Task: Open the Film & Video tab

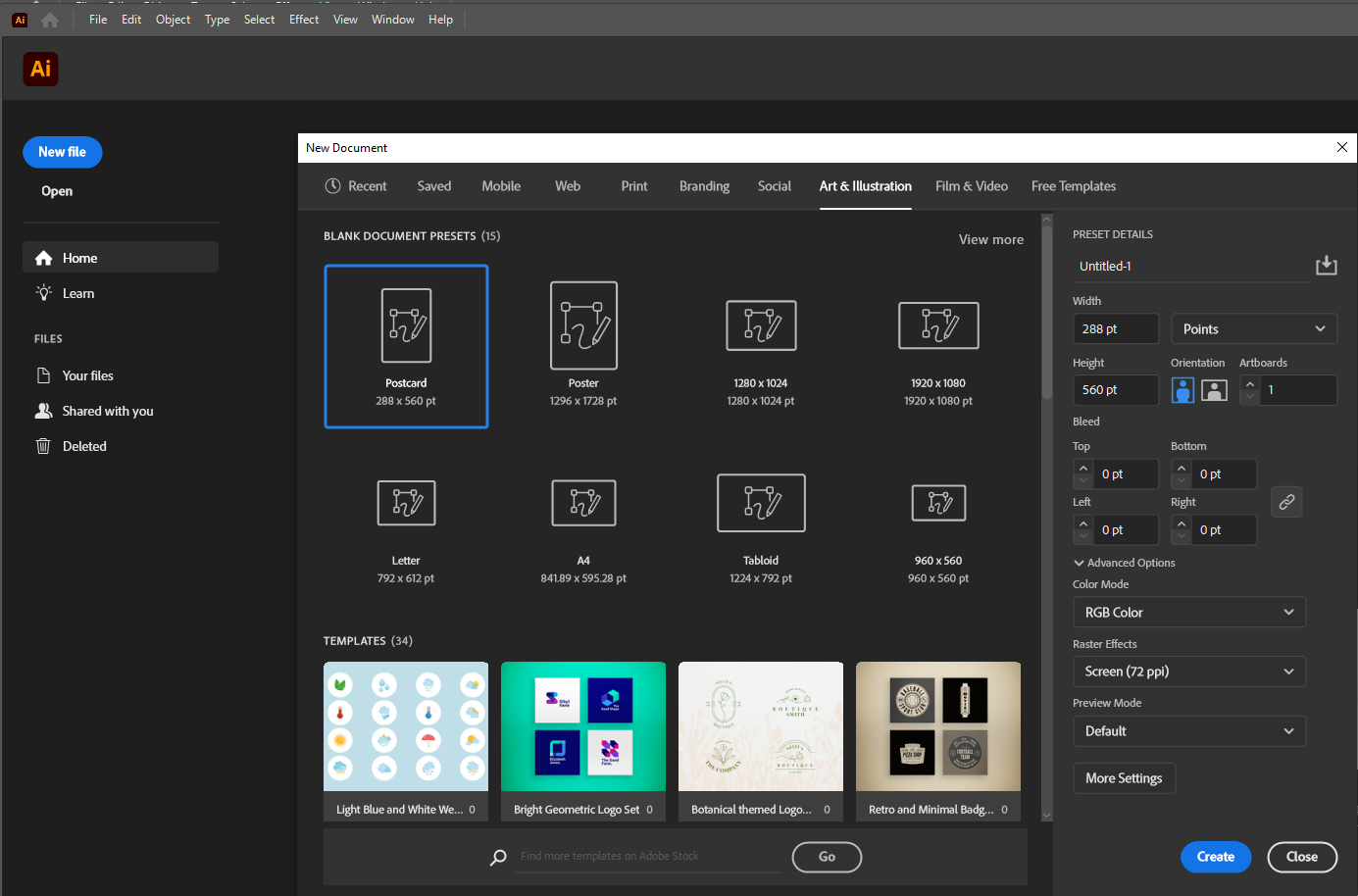Action: point(972,186)
